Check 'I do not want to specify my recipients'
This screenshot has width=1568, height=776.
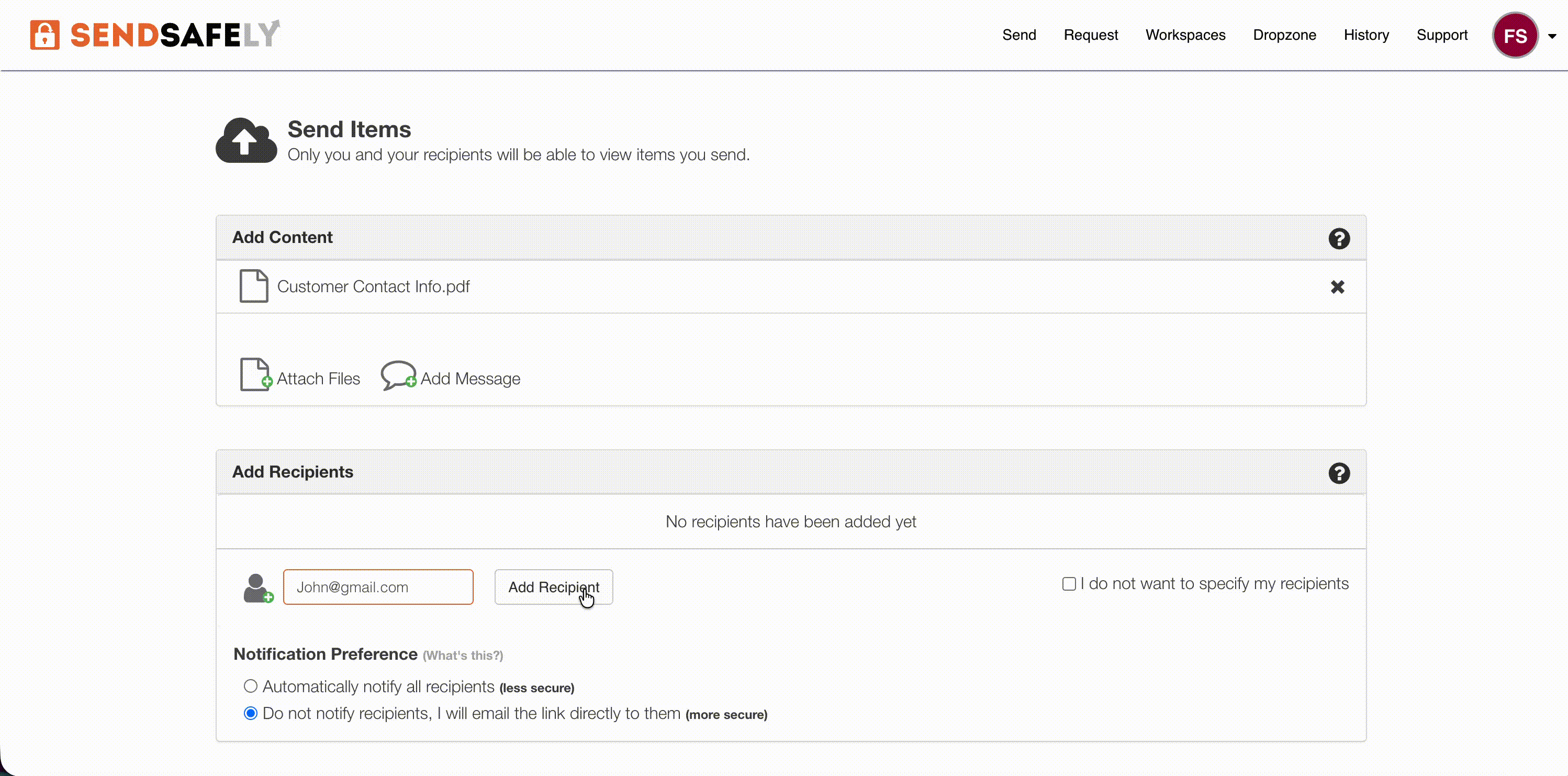tap(1069, 583)
